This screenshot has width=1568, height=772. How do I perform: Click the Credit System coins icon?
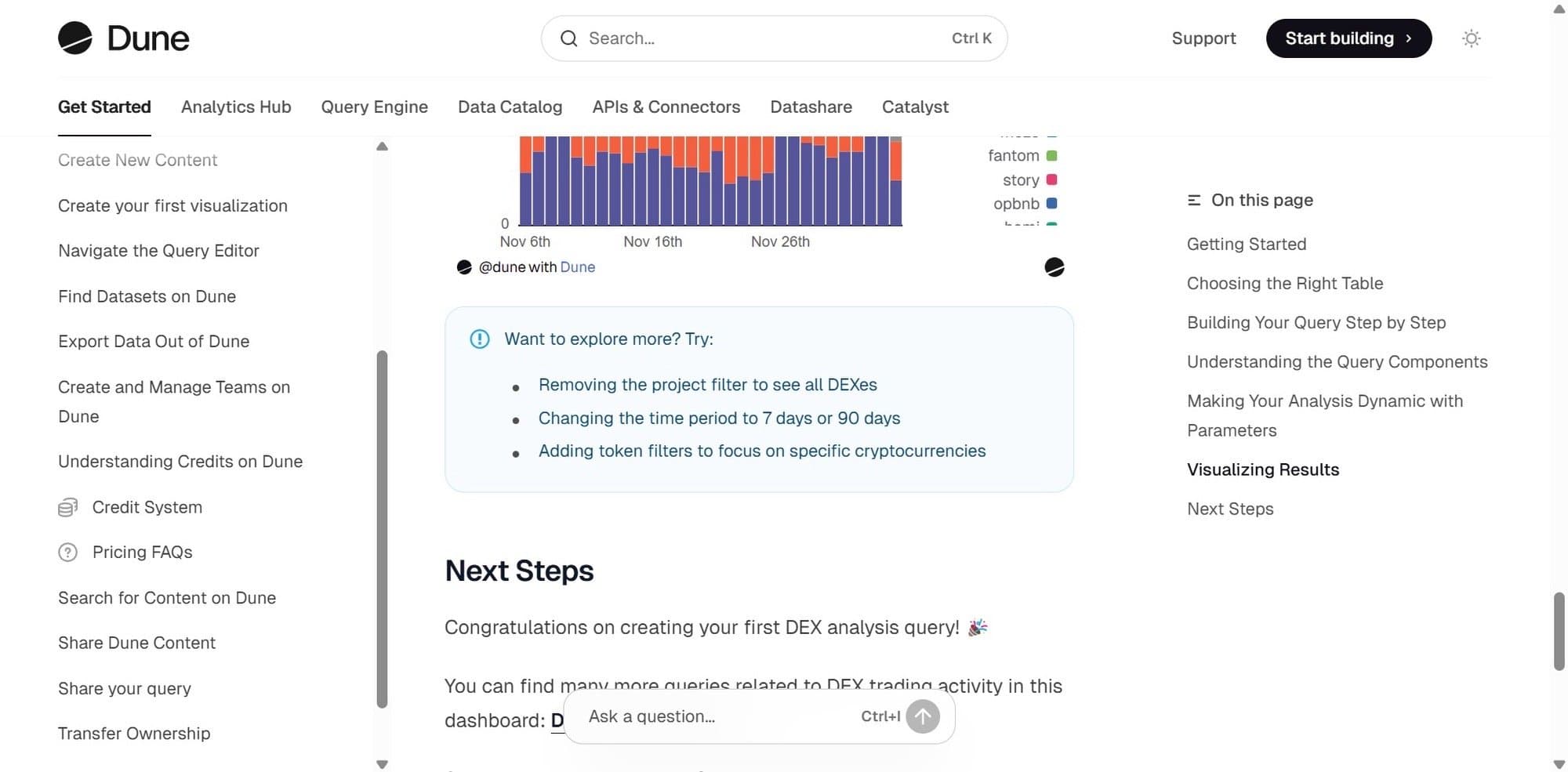pyautogui.click(x=68, y=508)
